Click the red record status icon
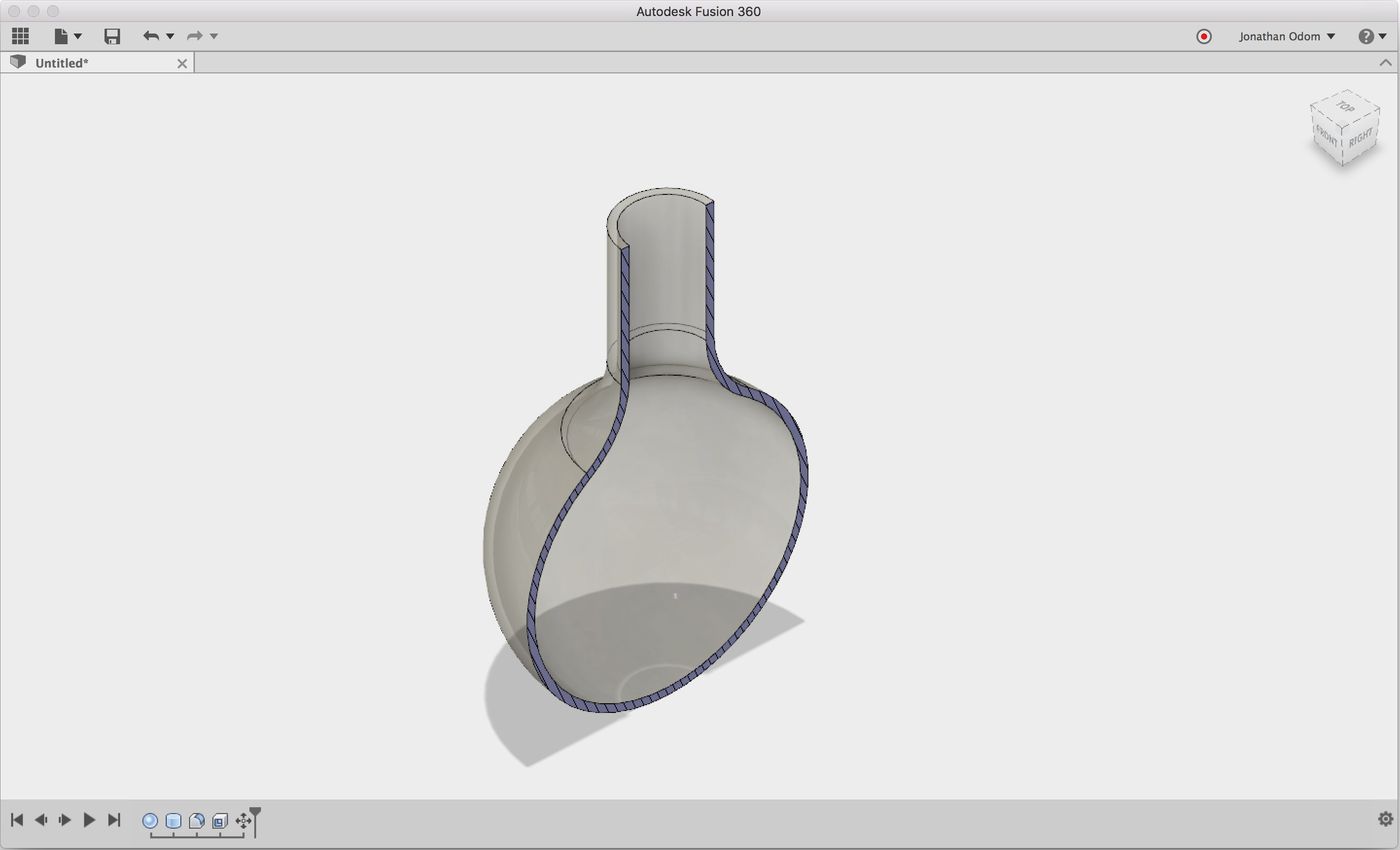The width and height of the screenshot is (1400, 850). click(x=1204, y=36)
